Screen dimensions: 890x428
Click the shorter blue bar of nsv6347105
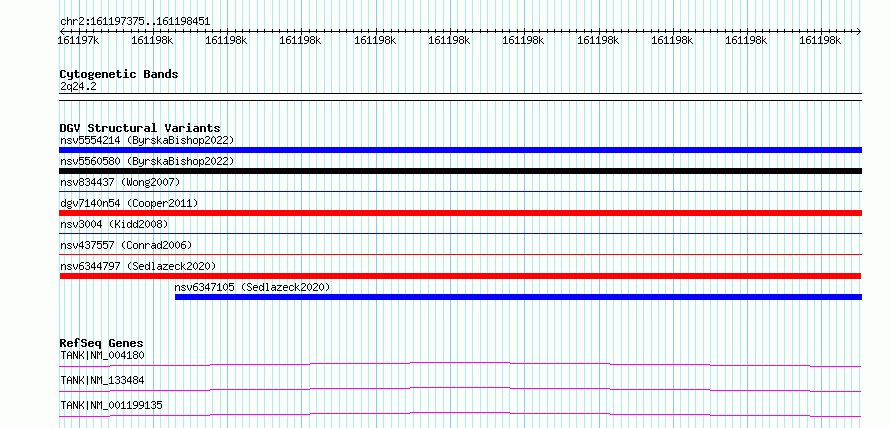point(518,297)
